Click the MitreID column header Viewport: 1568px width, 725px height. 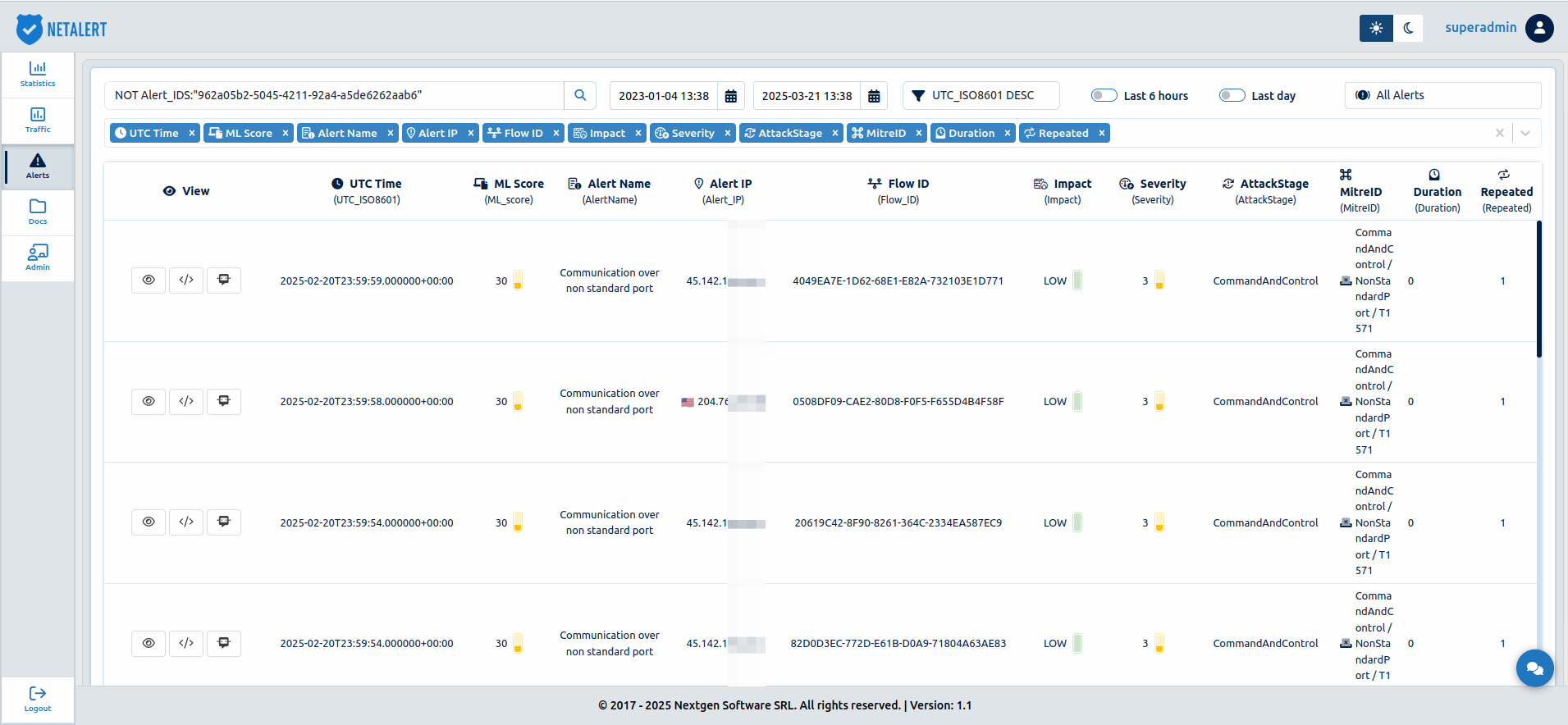(x=1360, y=191)
